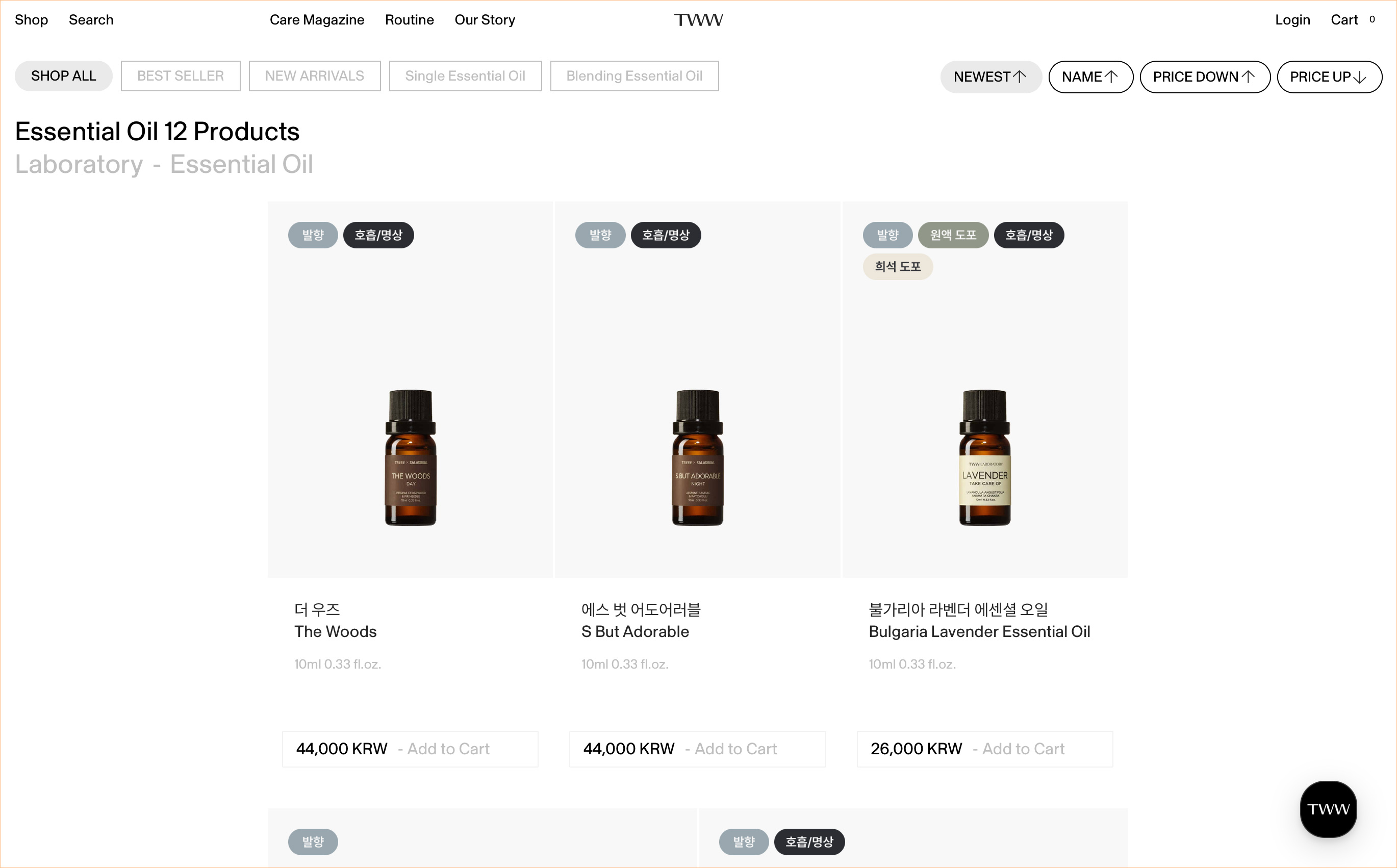Open the Cart
Image resolution: width=1397 pixels, height=868 pixels.
click(1344, 20)
